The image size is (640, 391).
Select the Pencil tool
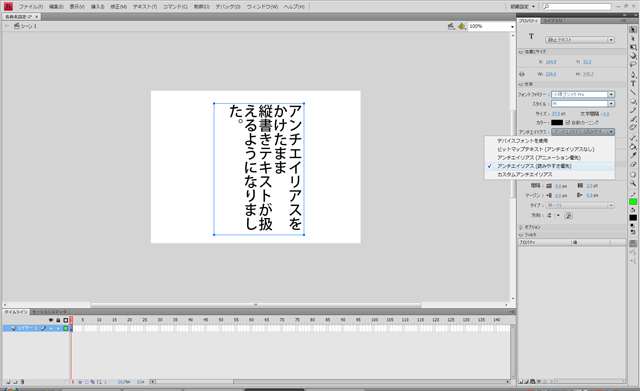point(633,110)
